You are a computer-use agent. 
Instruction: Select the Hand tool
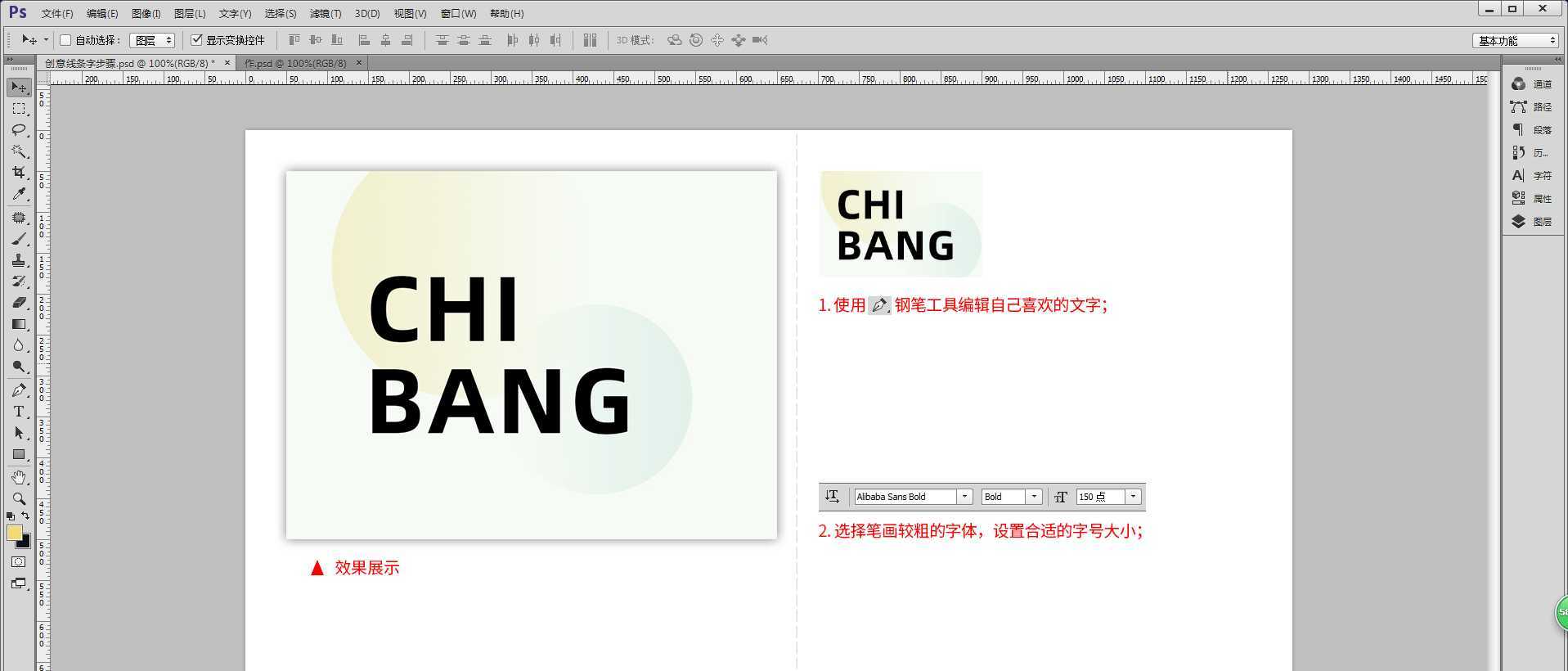pos(19,477)
